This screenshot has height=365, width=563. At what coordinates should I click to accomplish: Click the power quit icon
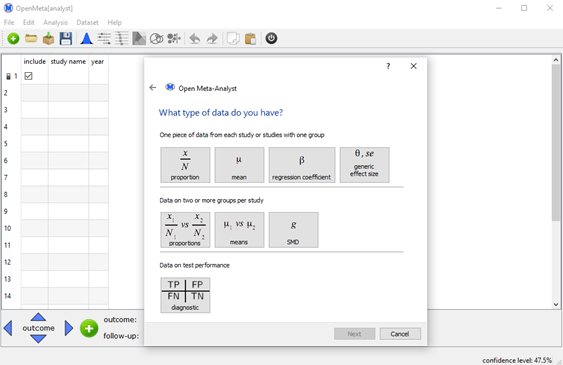(x=271, y=38)
